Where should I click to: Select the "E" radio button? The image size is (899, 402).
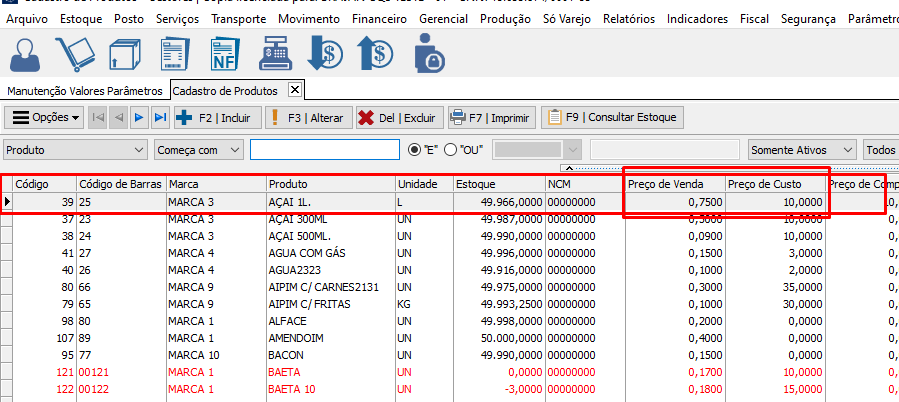(x=415, y=149)
